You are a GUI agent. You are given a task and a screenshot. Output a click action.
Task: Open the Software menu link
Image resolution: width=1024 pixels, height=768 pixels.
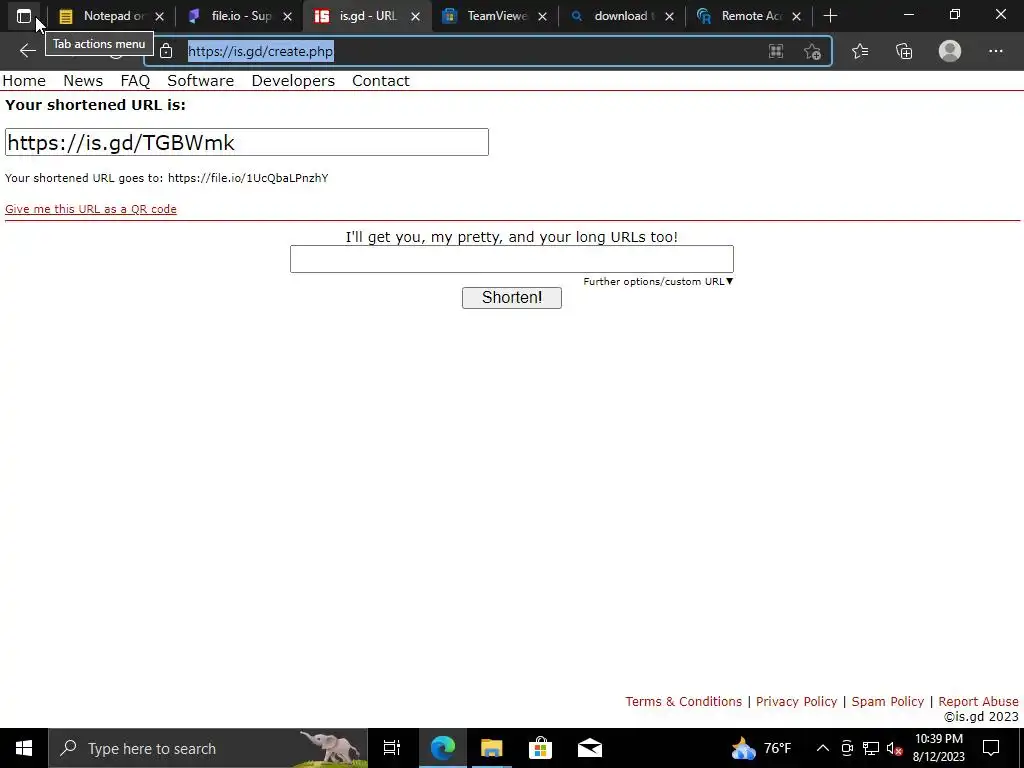(200, 80)
